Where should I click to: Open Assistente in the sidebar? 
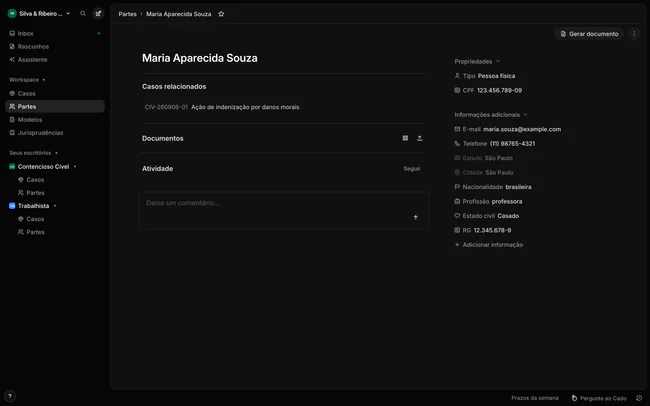pos(55,60)
